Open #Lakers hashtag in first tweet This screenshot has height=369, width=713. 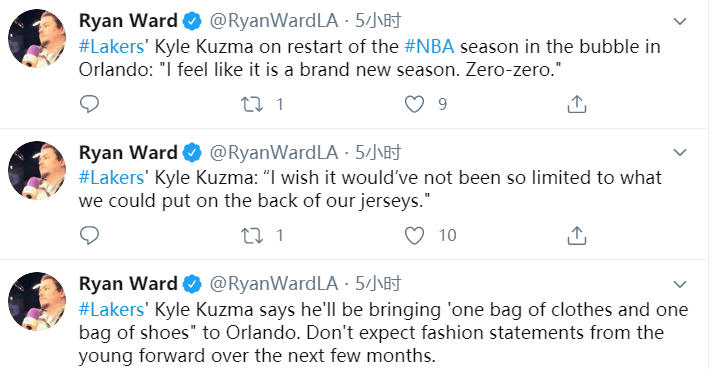tap(111, 47)
